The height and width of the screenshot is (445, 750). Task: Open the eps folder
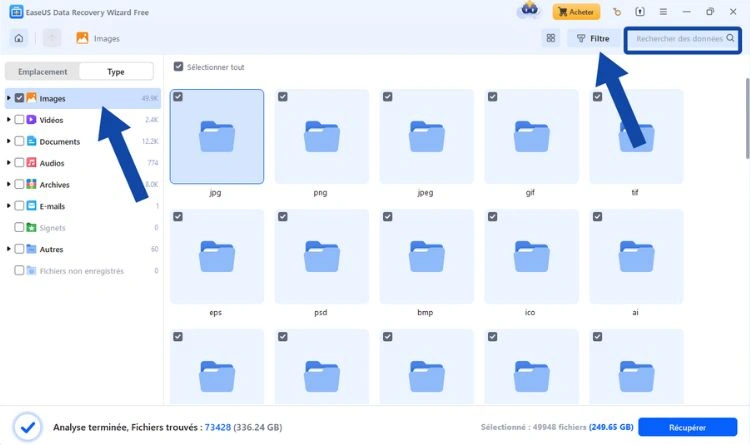click(217, 256)
